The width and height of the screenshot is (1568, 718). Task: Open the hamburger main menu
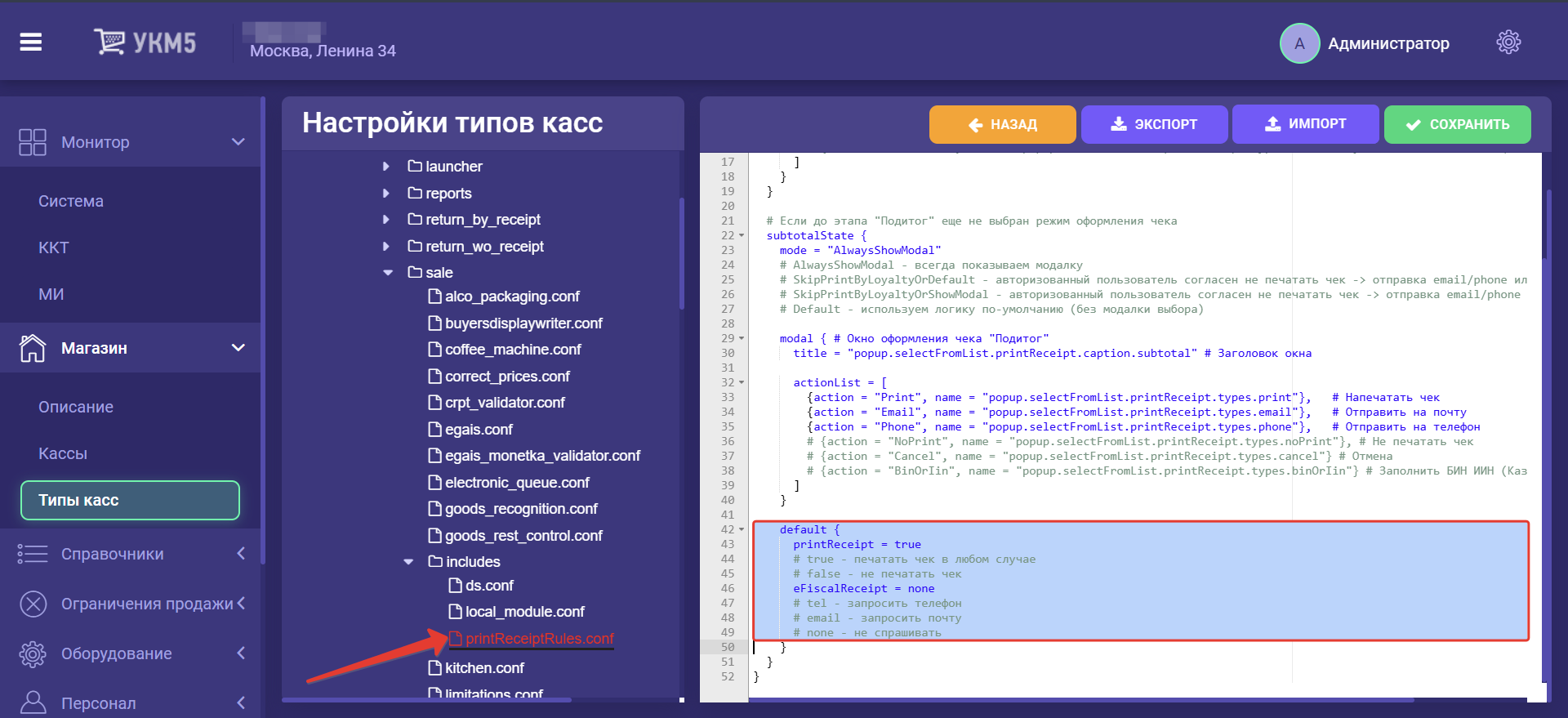point(31,42)
